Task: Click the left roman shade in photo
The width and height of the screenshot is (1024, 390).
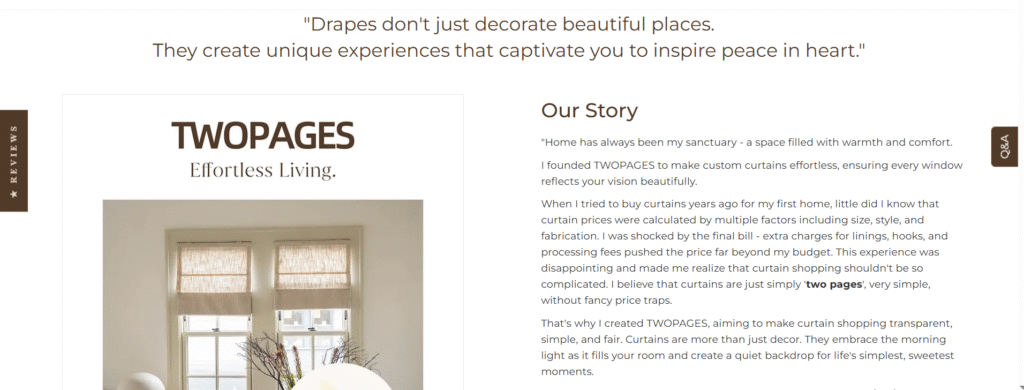Action: pyautogui.click(x=214, y=278)
